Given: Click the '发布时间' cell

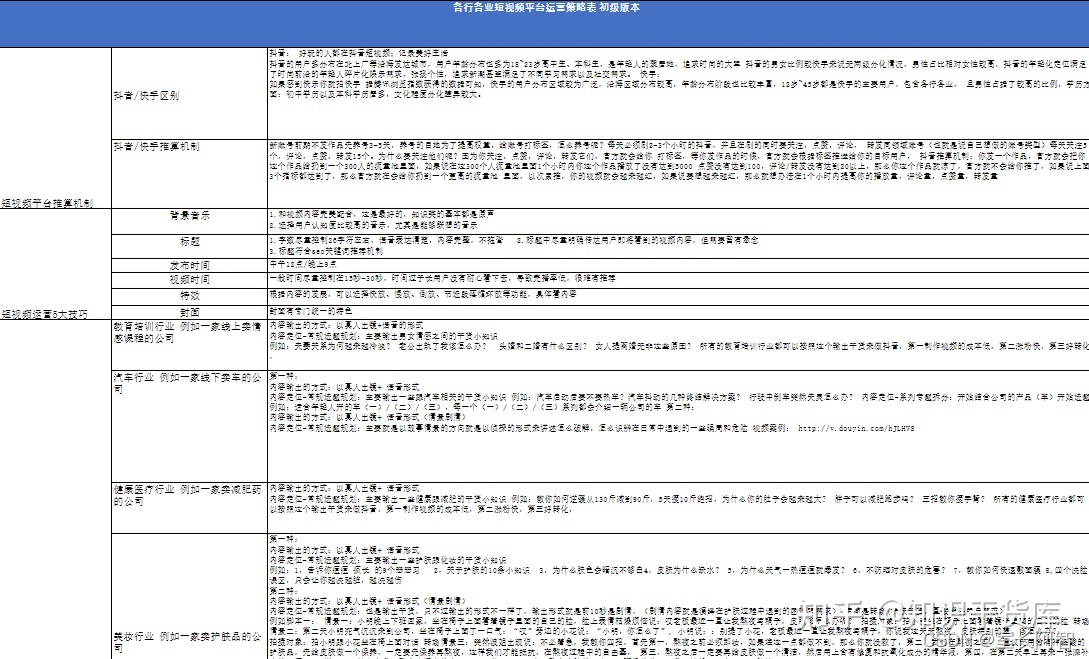Looking at the screenshot, I should click(190, 265).
